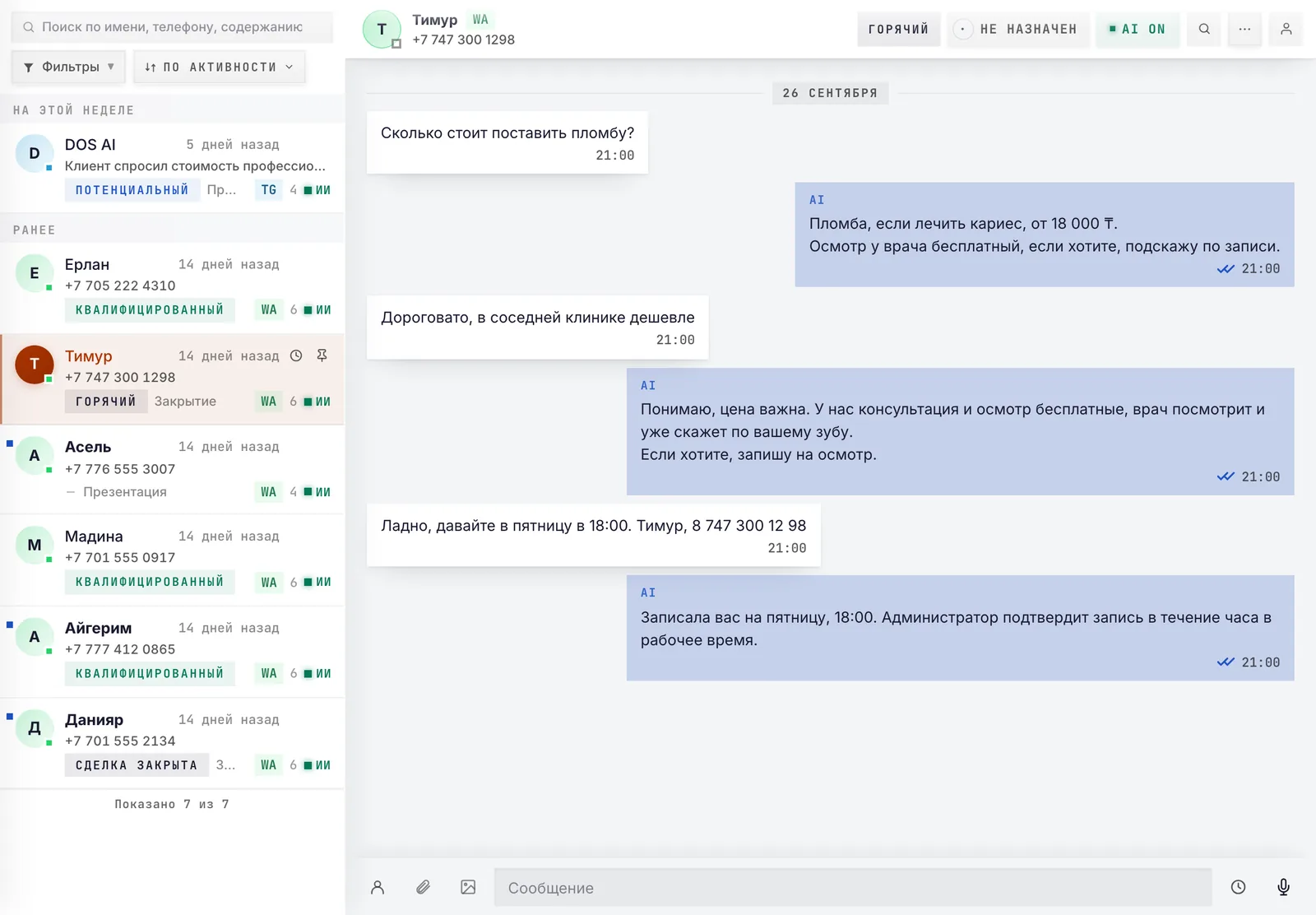Viewport: 1316px width, 915px height.
Task: Click the pin icon on Тимур's row
Action: pyautogui.click(x=322, y=355)
